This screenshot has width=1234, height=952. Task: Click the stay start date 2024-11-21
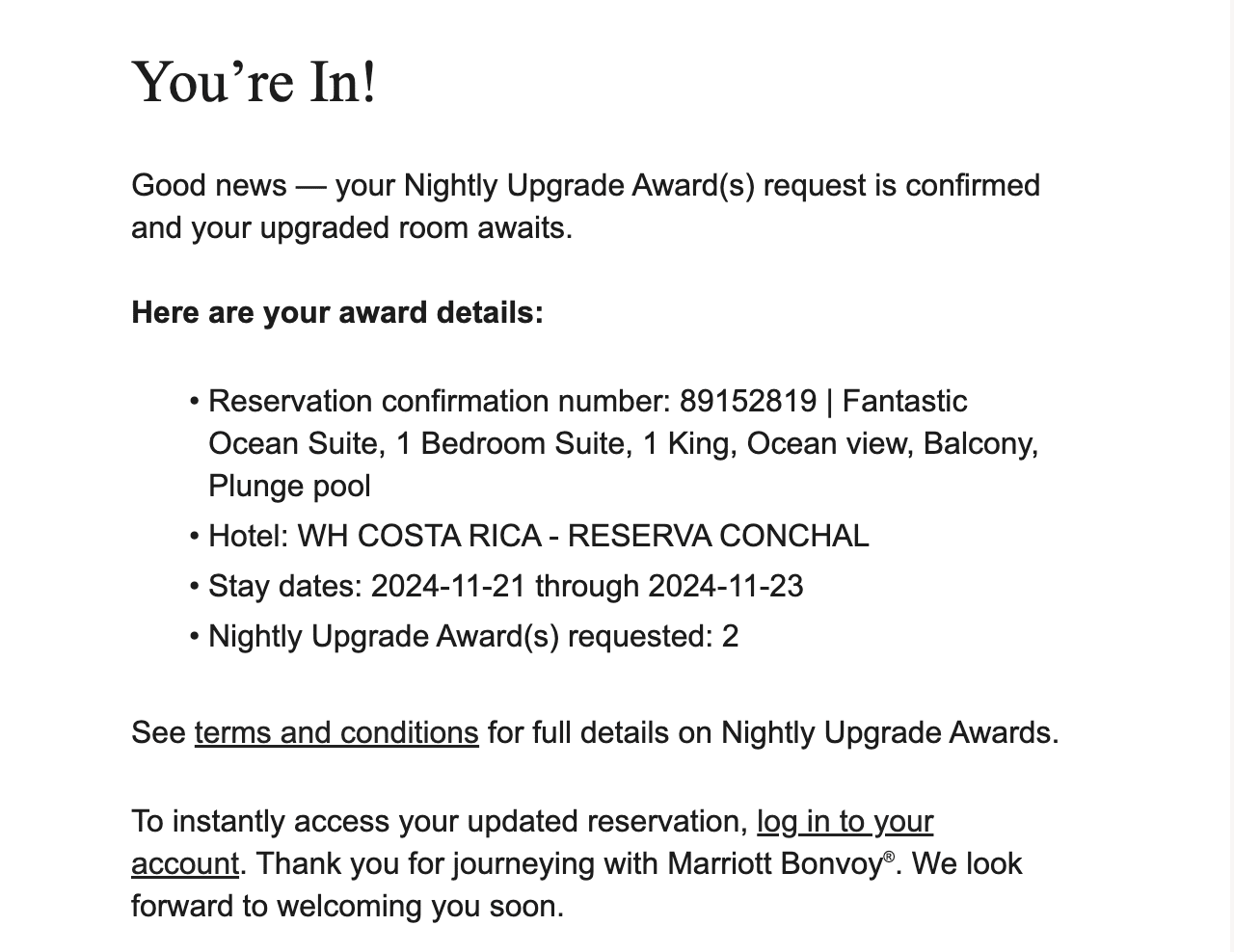pyautogui.click(x=448, y=586)
